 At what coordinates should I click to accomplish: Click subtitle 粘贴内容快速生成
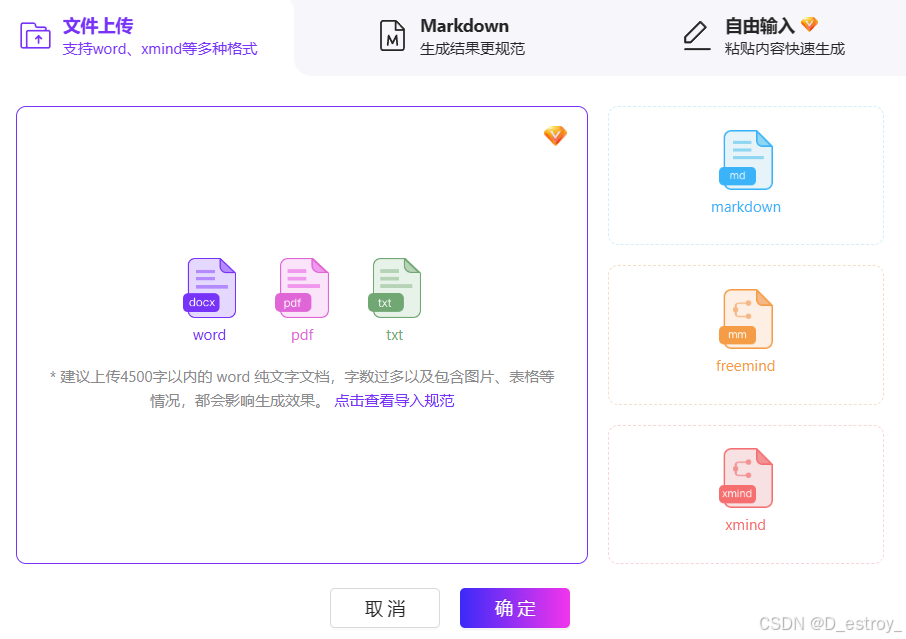coord(785,49)
